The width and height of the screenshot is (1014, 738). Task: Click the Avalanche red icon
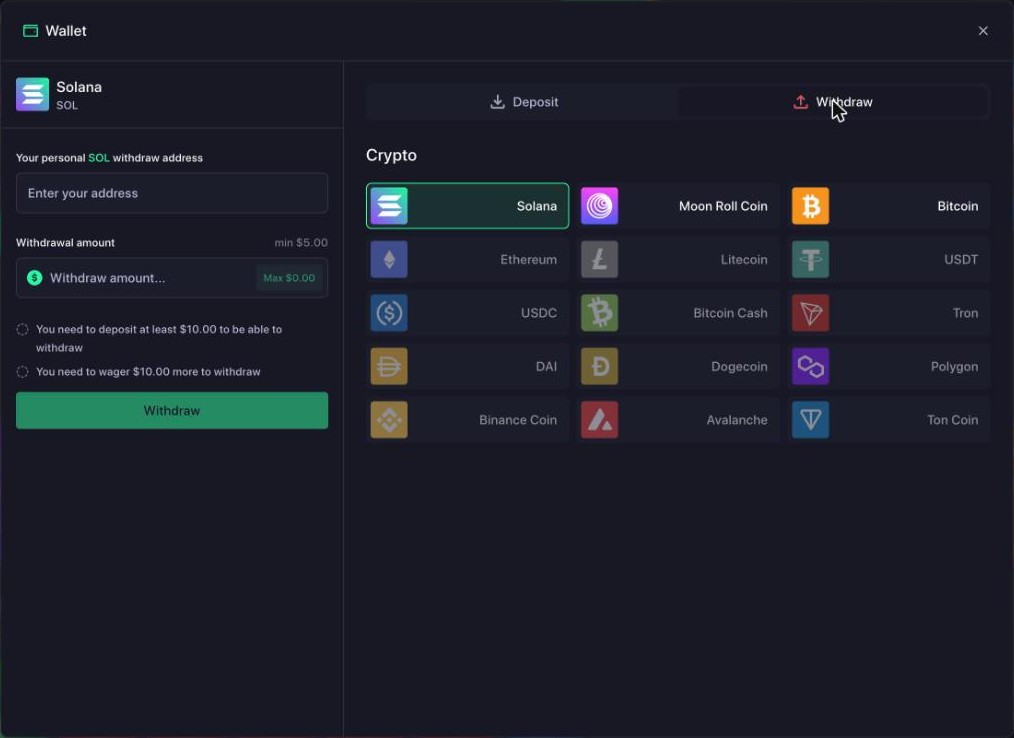[x=599, y=420]
